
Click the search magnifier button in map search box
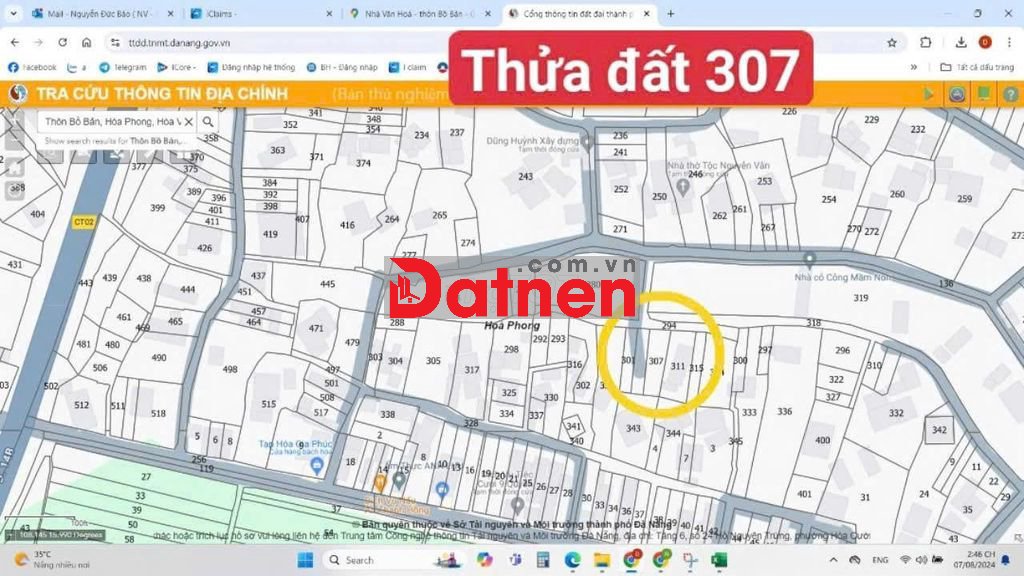(208, 122)
